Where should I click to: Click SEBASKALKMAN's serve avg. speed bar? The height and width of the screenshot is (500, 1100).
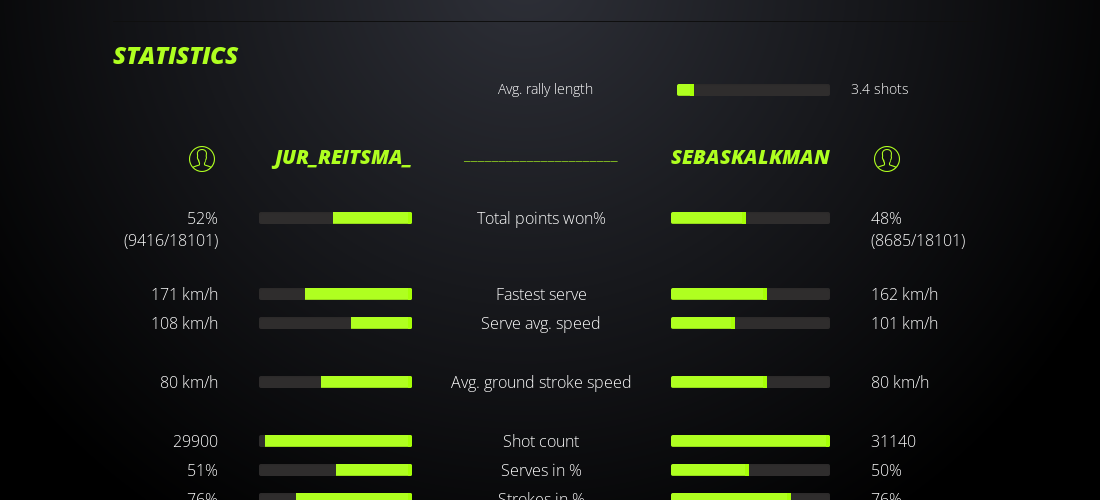click(750, 323)
